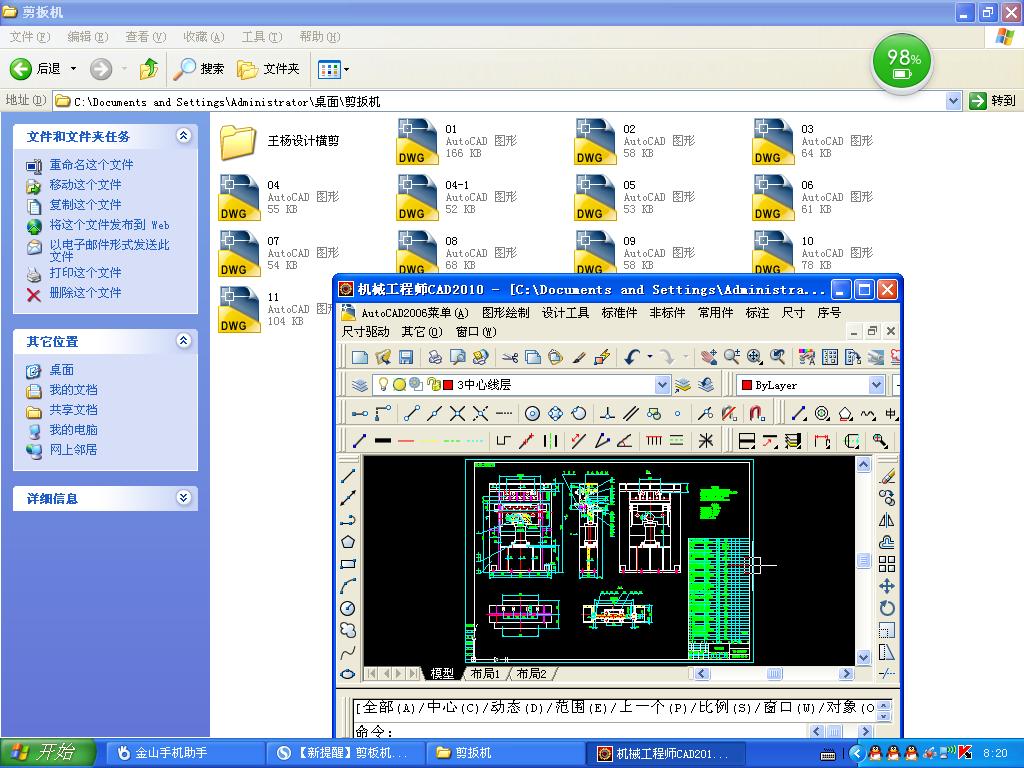Toggle the layer on/off lightbulb icon
Viewport: 1024px width, 768px height.
[383, 385]
